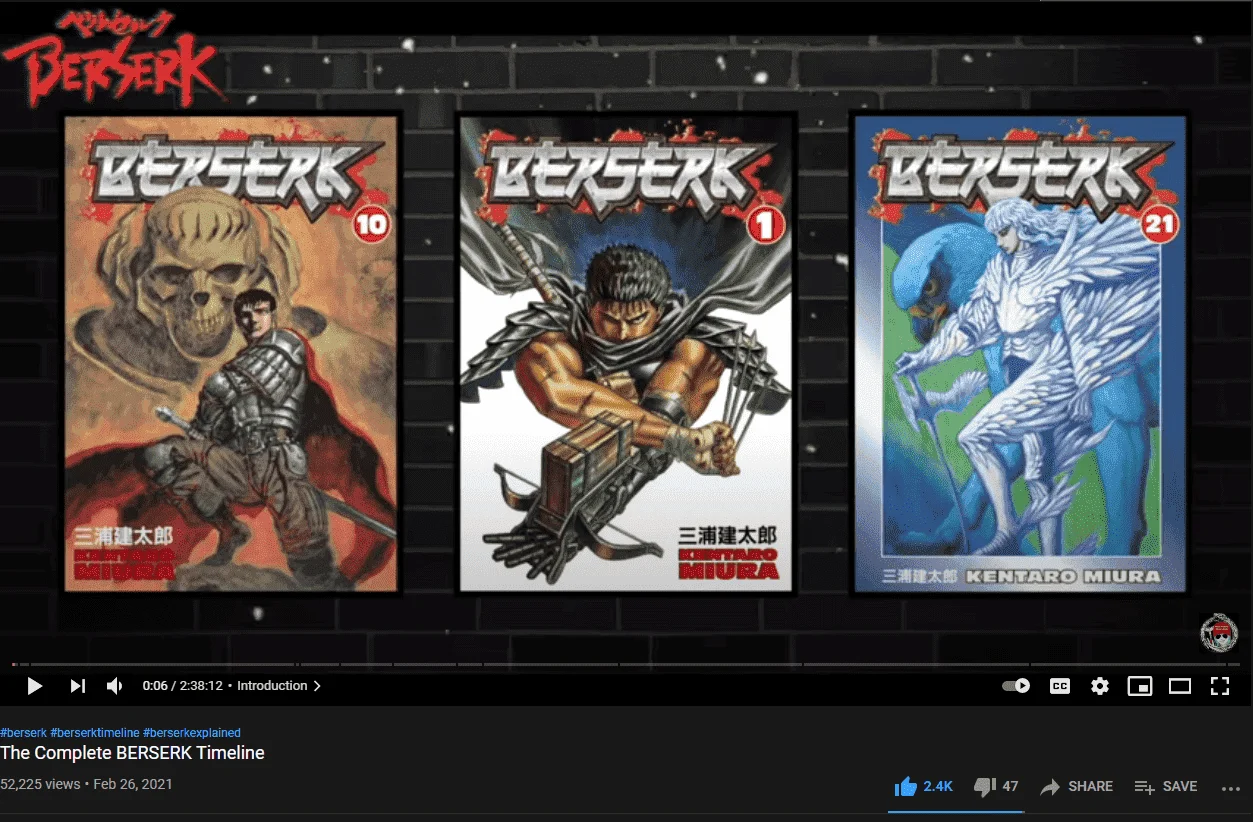Open video settings gear
This screenshot has height=822, width=1253.
pos(1100,686)
